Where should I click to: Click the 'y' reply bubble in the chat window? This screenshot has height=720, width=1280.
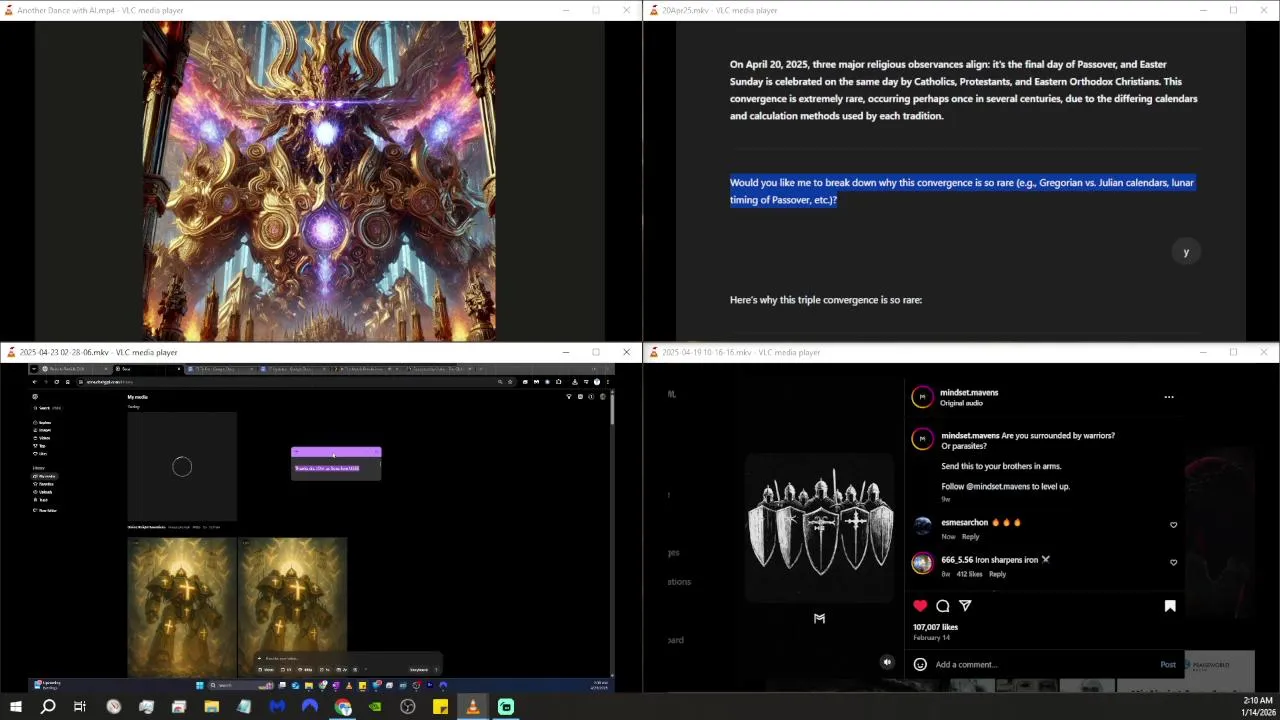point(1186,252)
